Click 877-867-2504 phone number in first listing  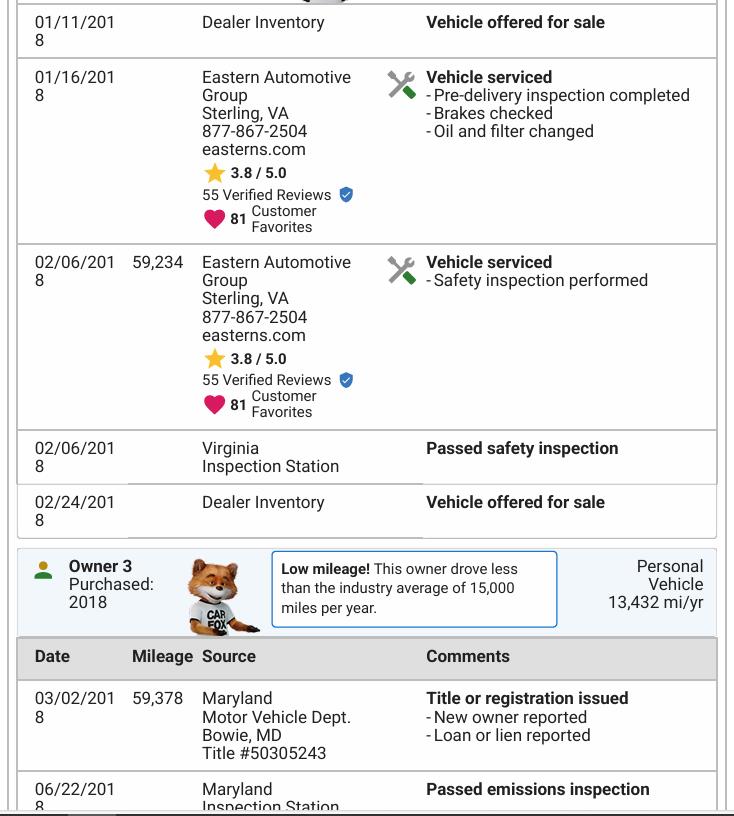point(255,131)
